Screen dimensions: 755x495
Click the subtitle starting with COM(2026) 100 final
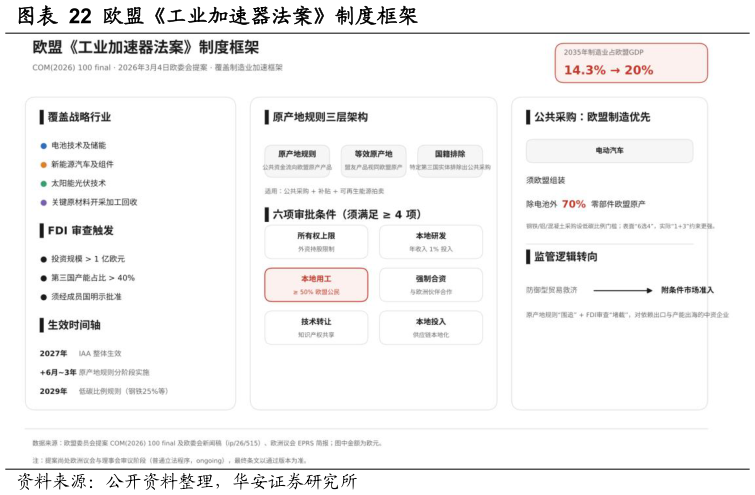tap(157, 67)
